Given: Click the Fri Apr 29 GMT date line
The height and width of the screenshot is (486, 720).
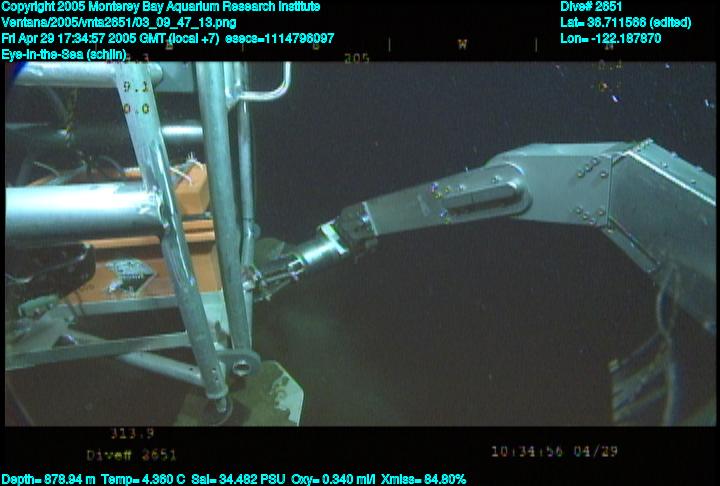Looking at the screenshot, I should [x=168, y=38].
